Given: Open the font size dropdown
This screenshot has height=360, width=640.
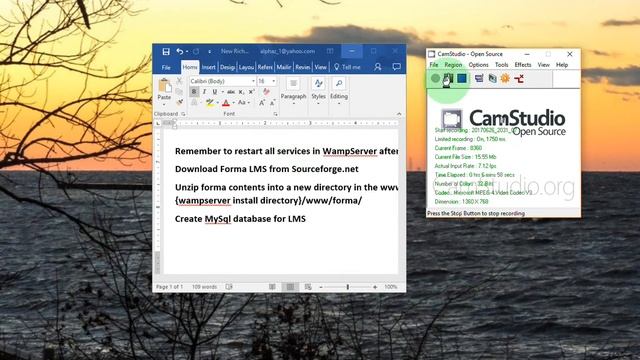Looking at the screenshot, I should coord(273,81).
